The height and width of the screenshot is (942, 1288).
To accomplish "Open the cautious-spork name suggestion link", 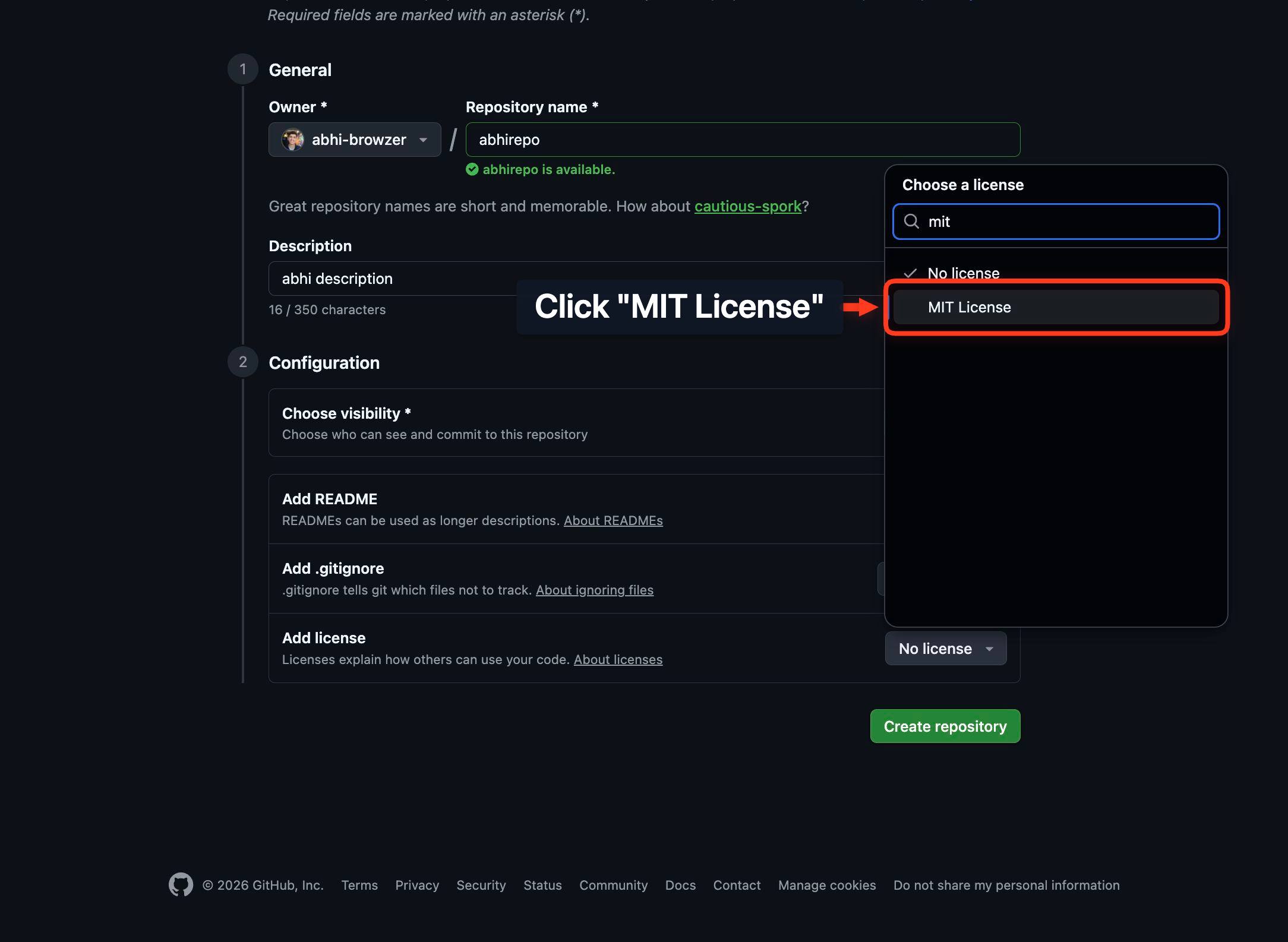I will point(748,206).
